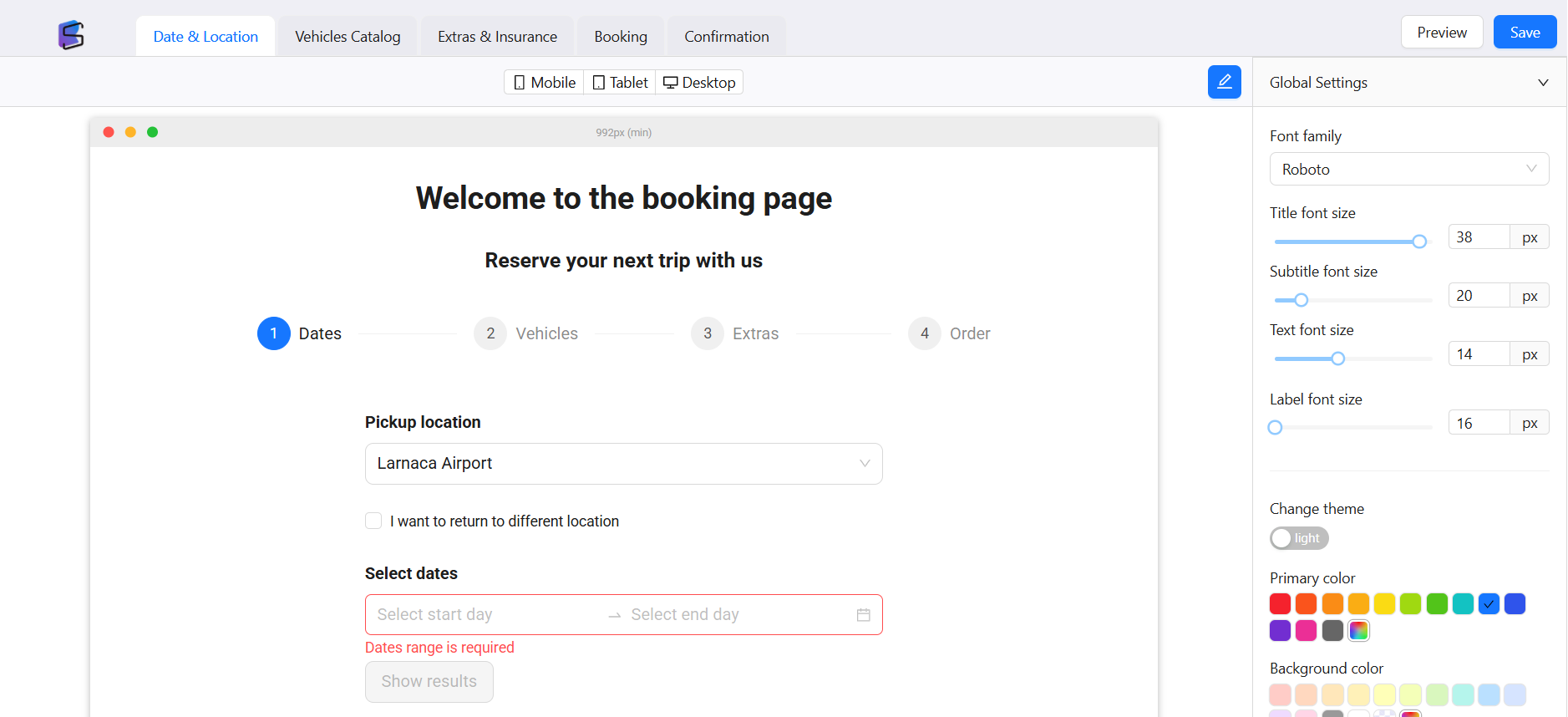This screenshot has height=717, width=1568.
Task: Click step 2 Vehicles circle
Action: click(x=490, y=333)
